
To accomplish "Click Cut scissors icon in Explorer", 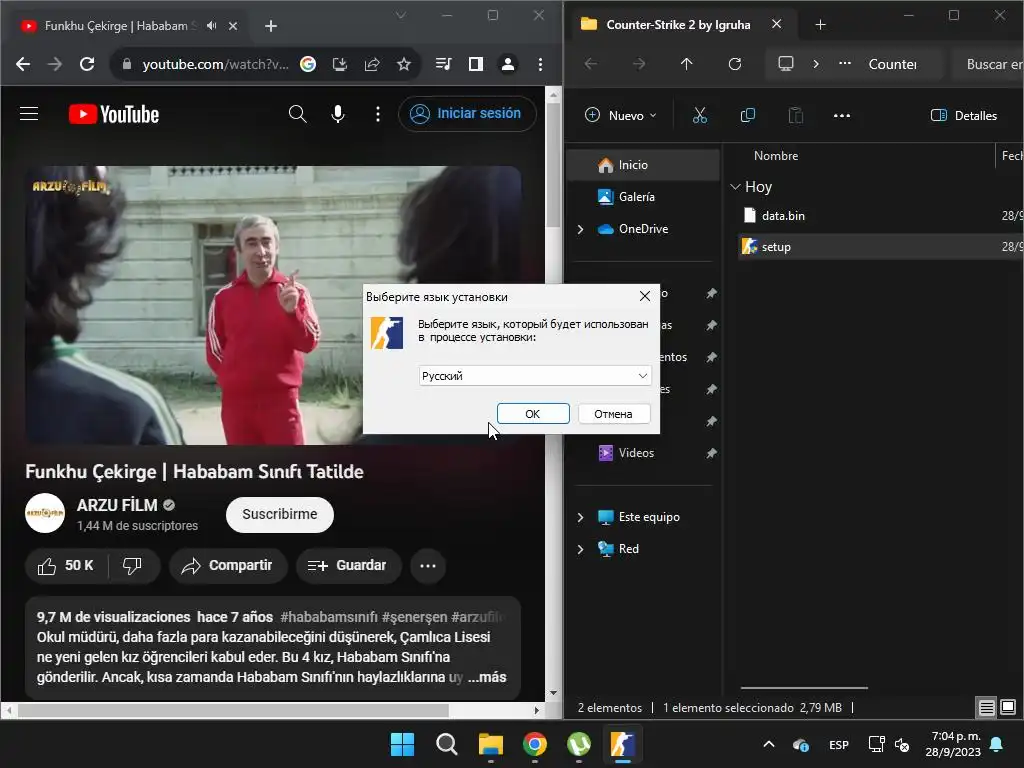I will [x=700, y=116].
